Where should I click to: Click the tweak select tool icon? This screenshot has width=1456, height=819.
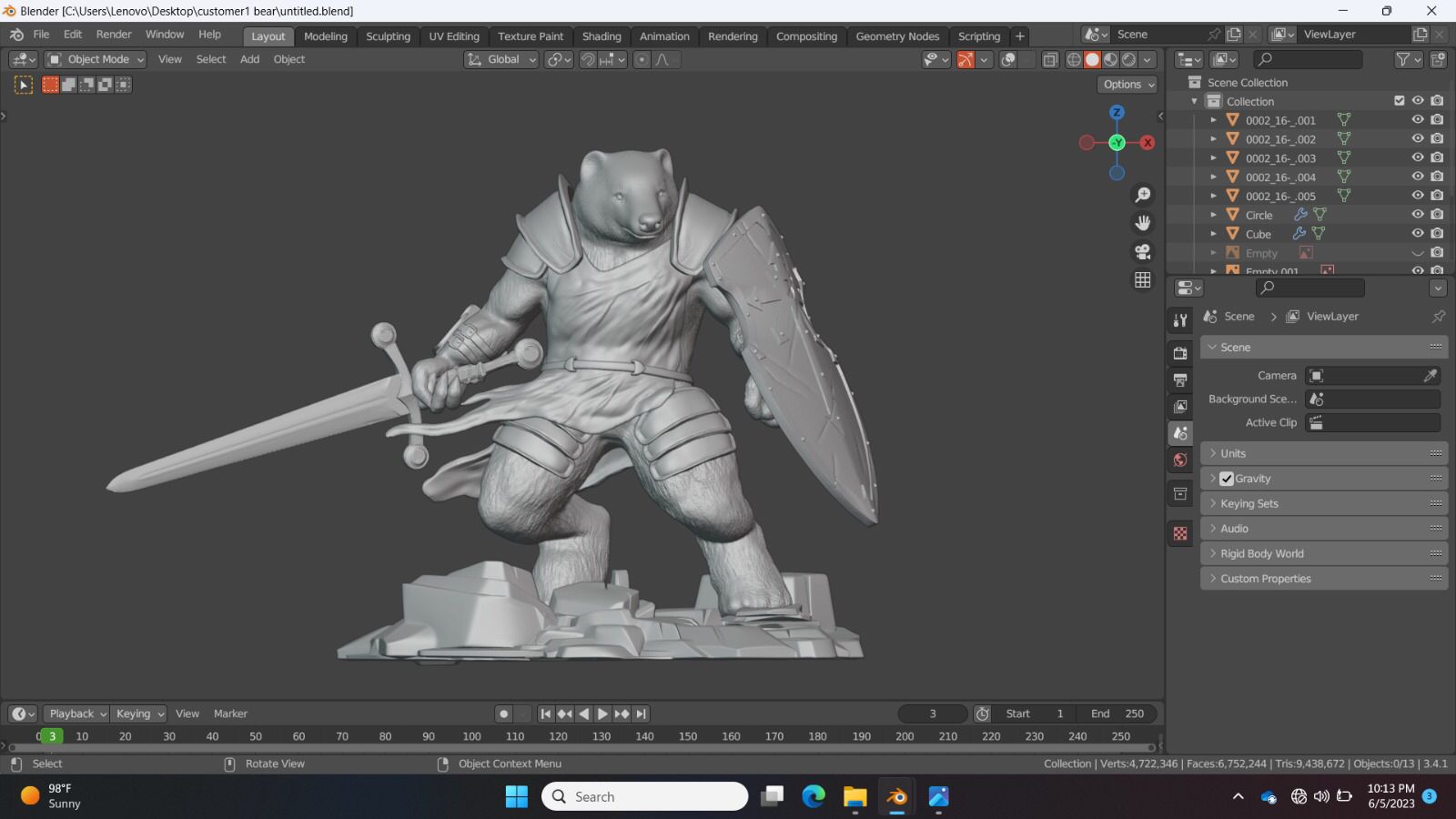(x=24, y=85)
